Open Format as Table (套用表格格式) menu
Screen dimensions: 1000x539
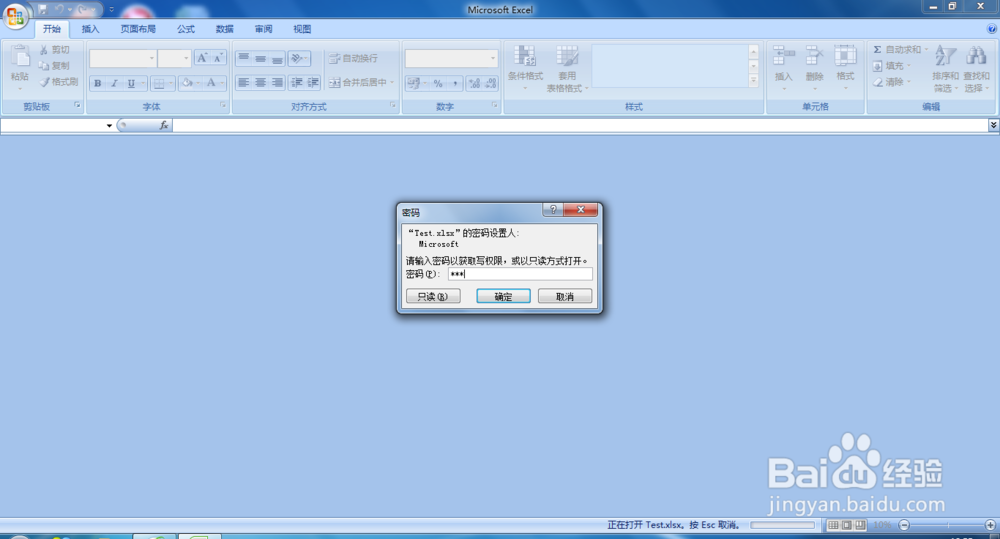click(567, 68)
